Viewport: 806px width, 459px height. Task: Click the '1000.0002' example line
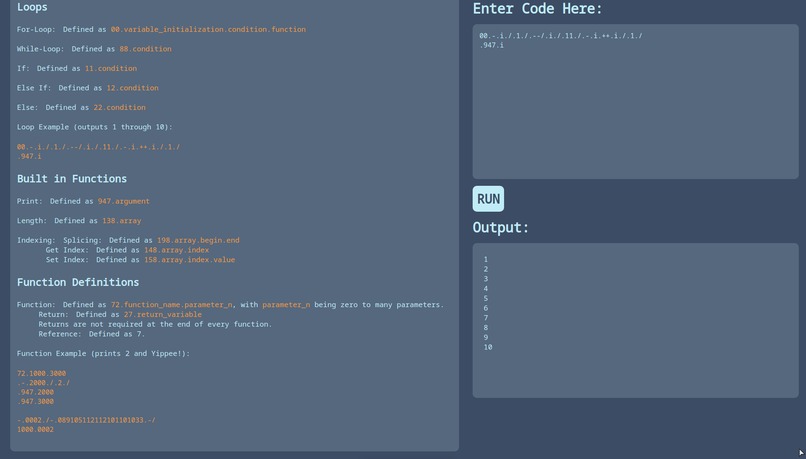(35, 429)
